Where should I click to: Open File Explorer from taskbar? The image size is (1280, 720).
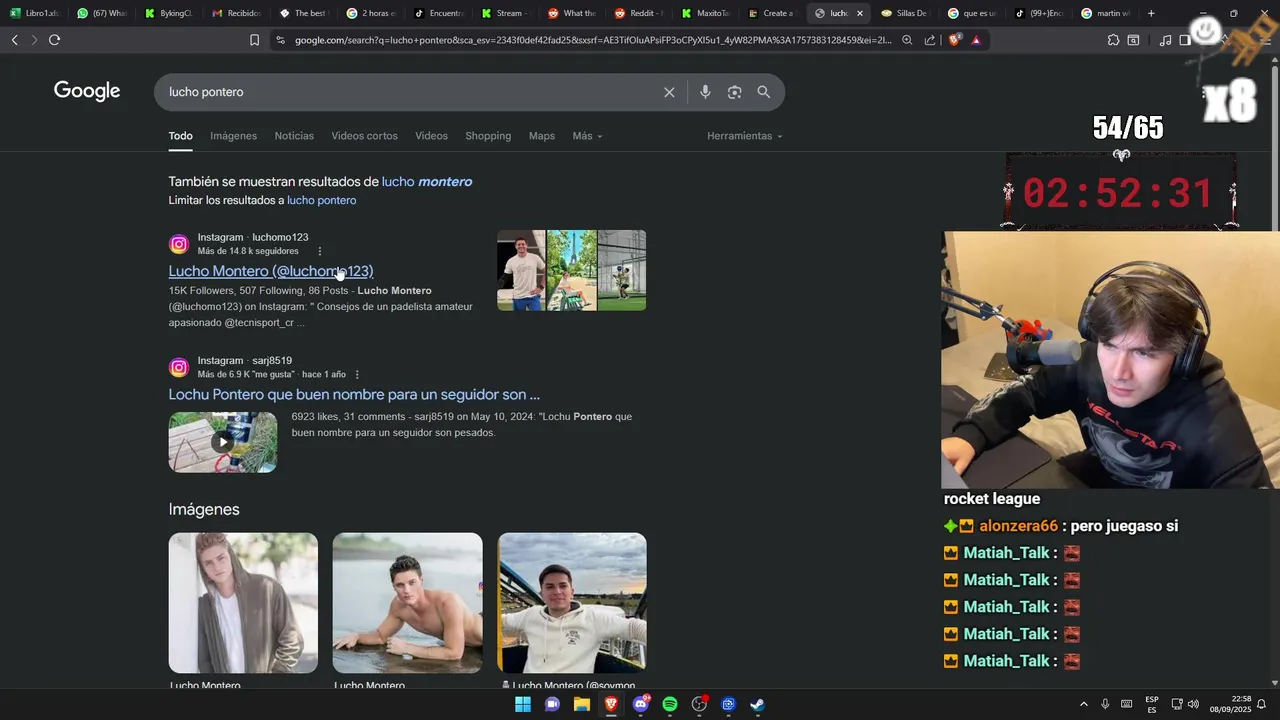coord(582,704)
